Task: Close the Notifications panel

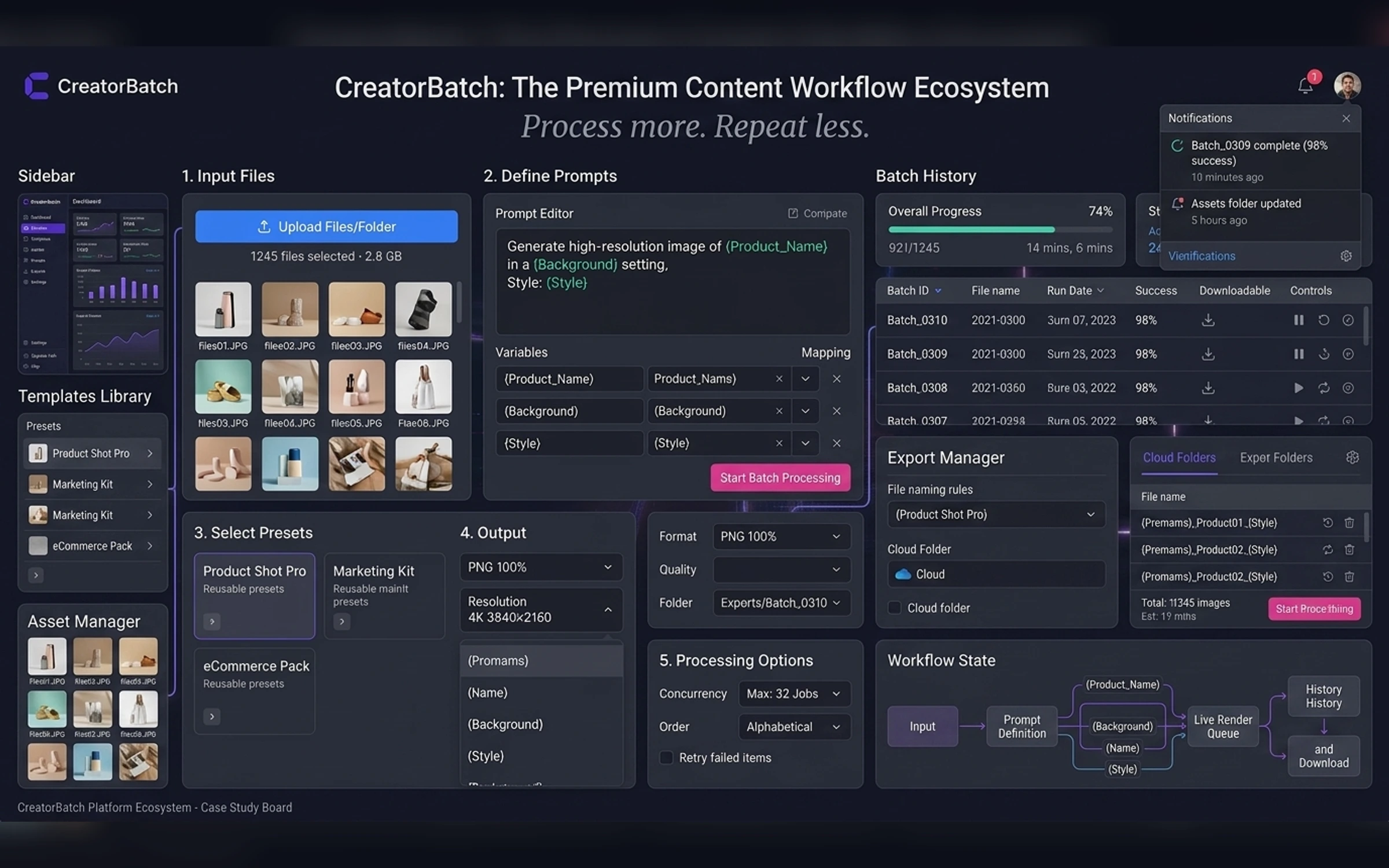Action: pos(1346,118)
